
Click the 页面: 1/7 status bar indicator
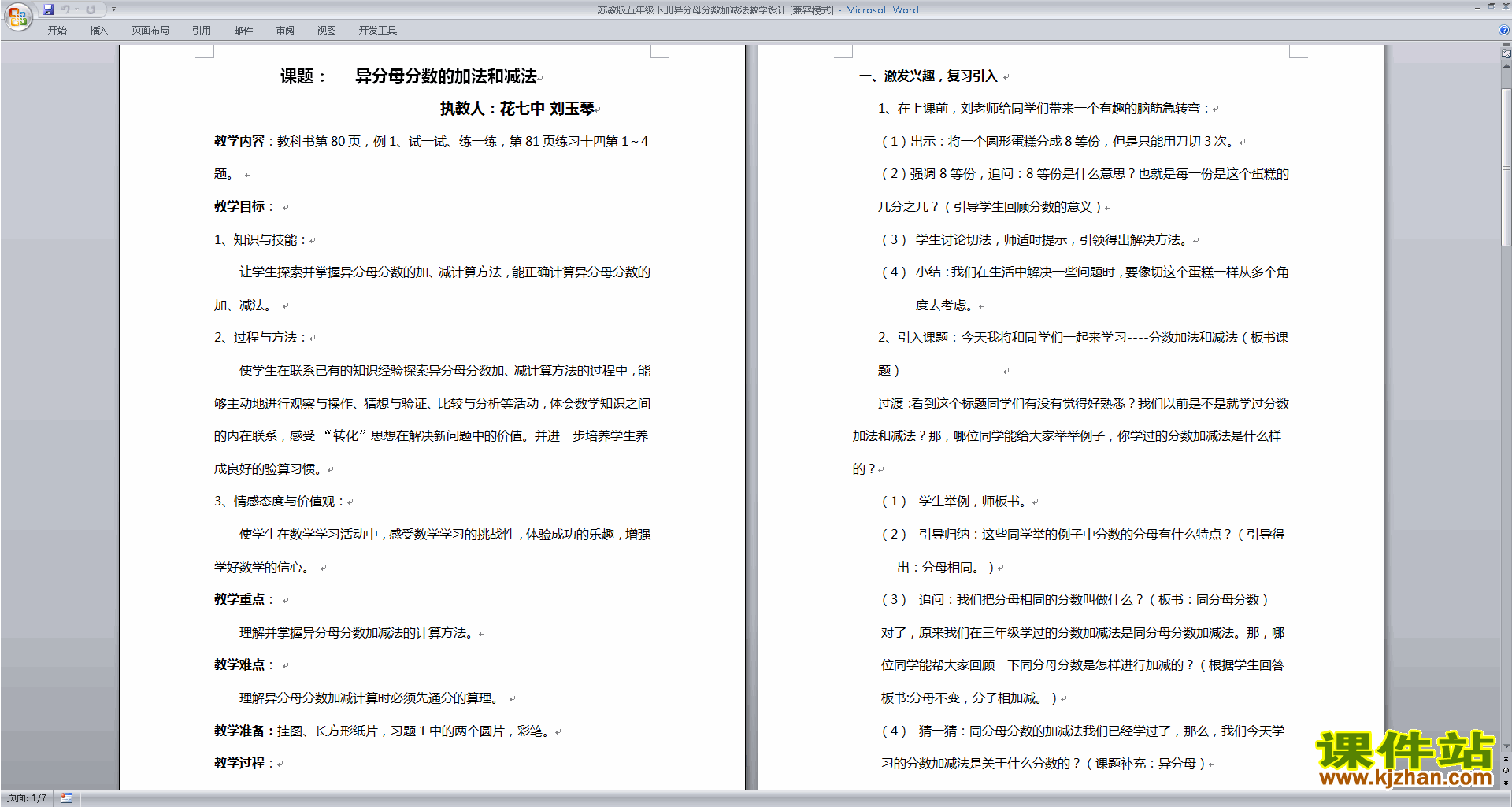(x=26, y=798)
